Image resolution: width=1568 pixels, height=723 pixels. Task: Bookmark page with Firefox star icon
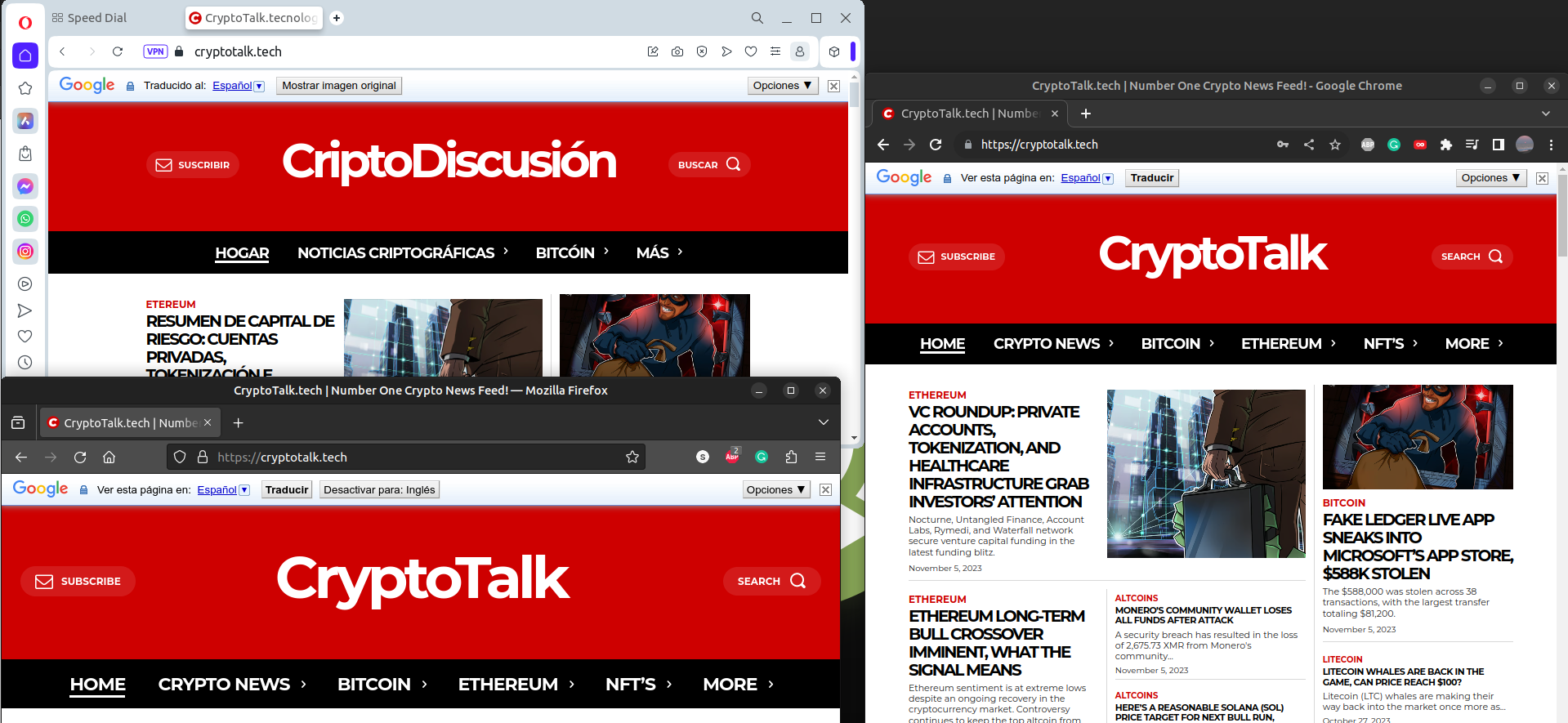pyautogui.click(x=632, y=457)
